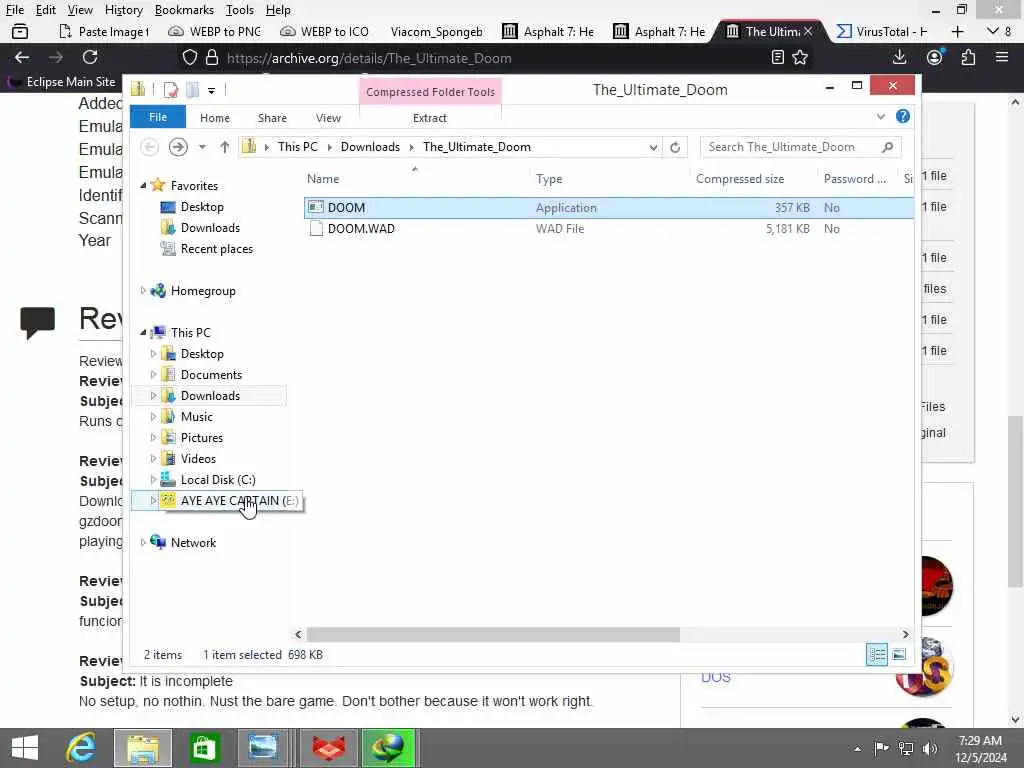Expand the Network tree node
The image size is (1024, 768).
pyautogui.click(x=143, y=542)
